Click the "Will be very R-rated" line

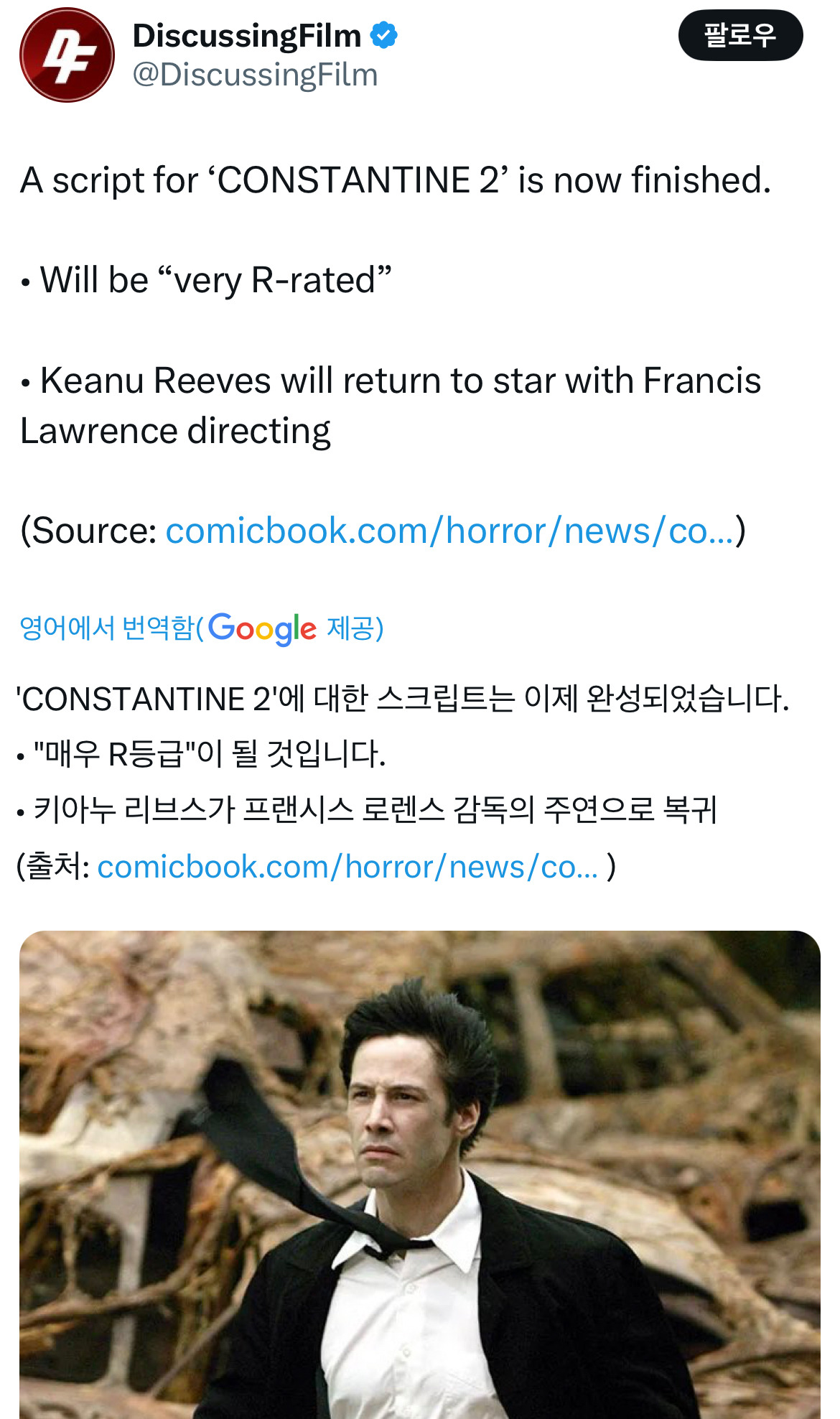pos(215,280)
